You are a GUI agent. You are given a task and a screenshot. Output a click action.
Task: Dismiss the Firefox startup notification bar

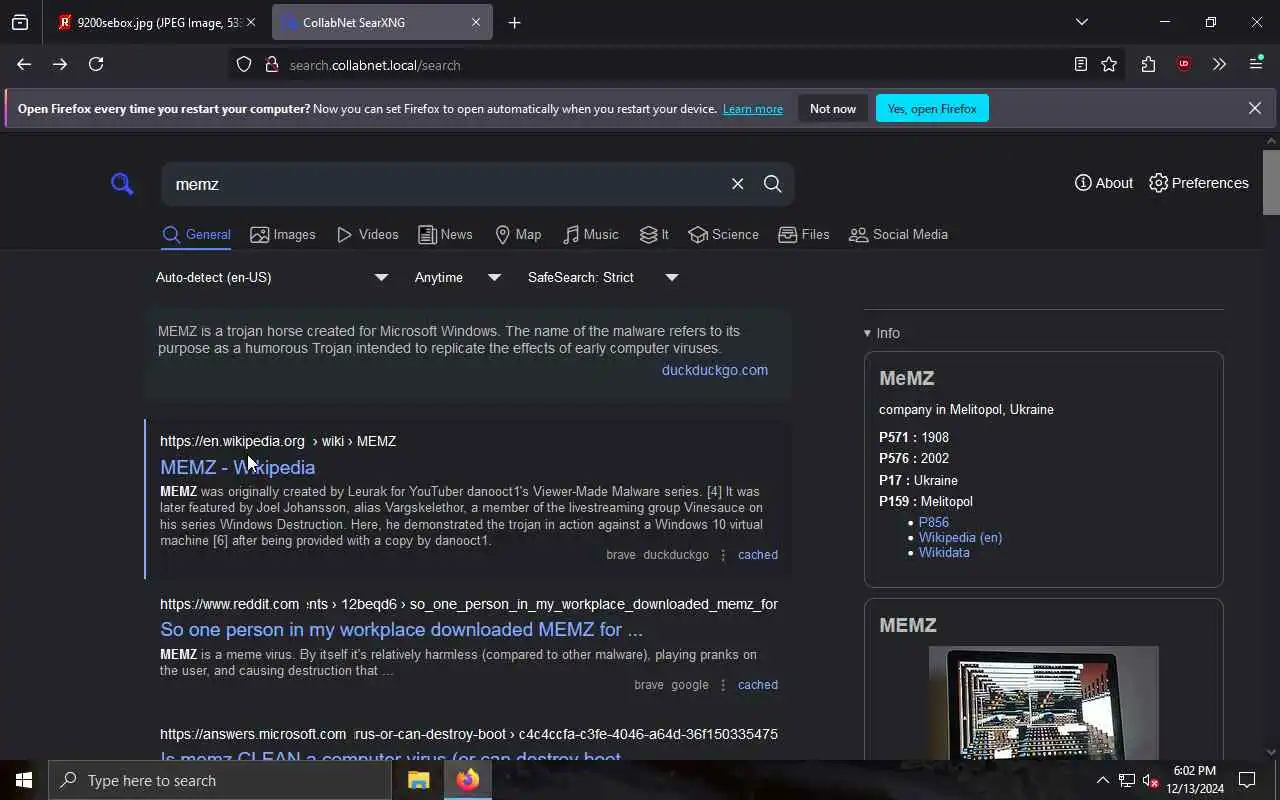coord(1254,108)
